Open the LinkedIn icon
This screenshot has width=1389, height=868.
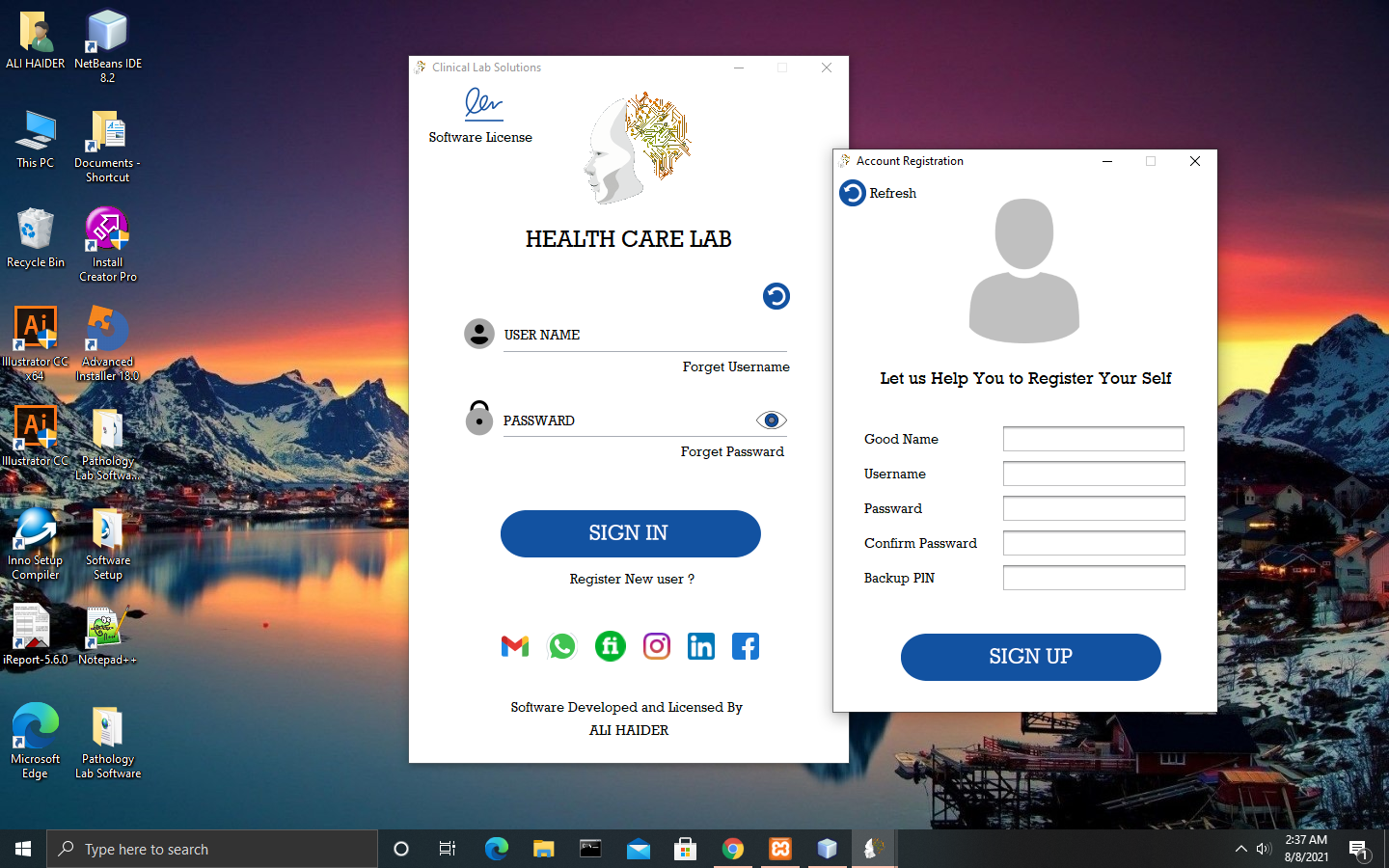[x=700, y=646]
